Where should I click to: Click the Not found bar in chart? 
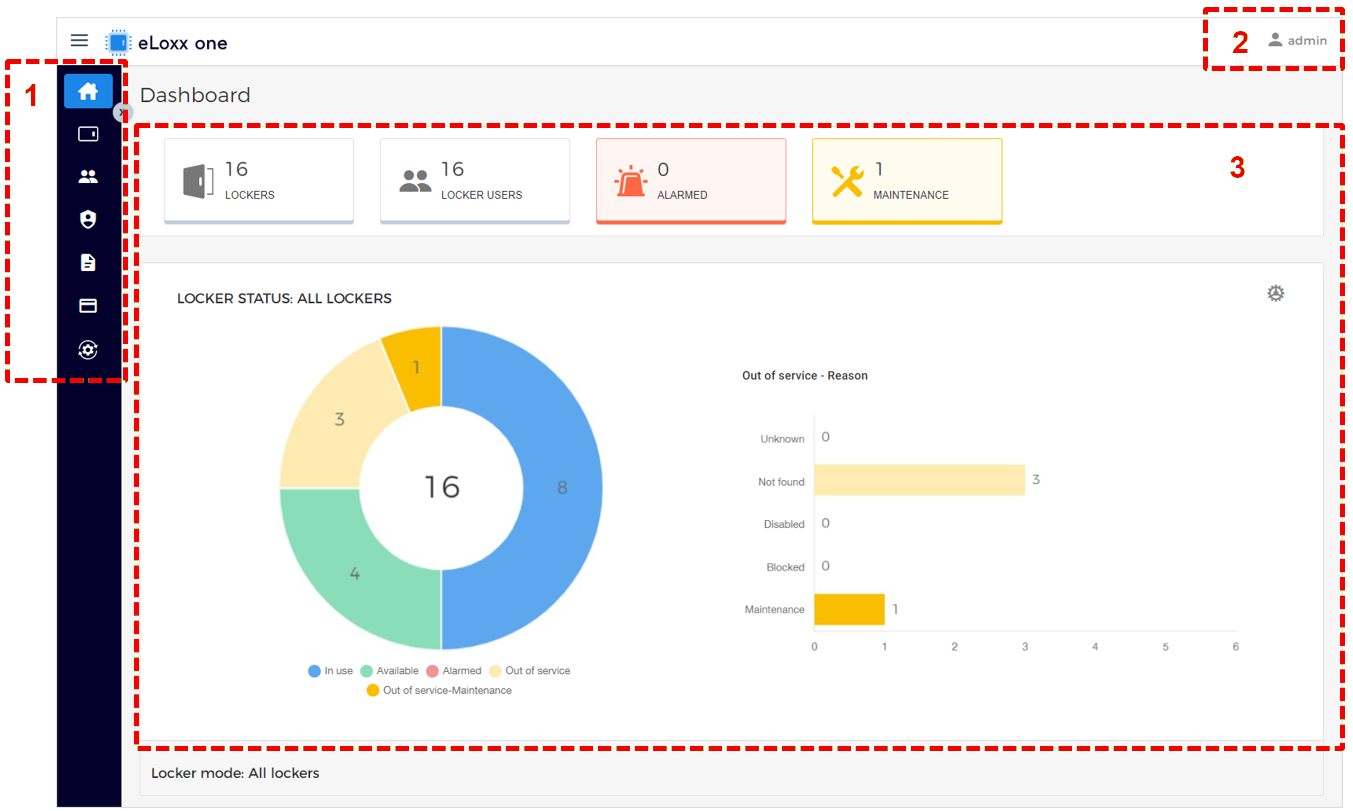[x=919, y=480]
